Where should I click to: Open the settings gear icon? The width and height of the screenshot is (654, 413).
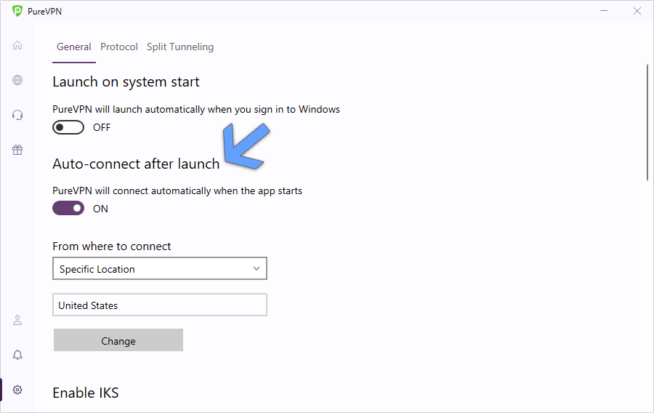(x=18, y=390)
